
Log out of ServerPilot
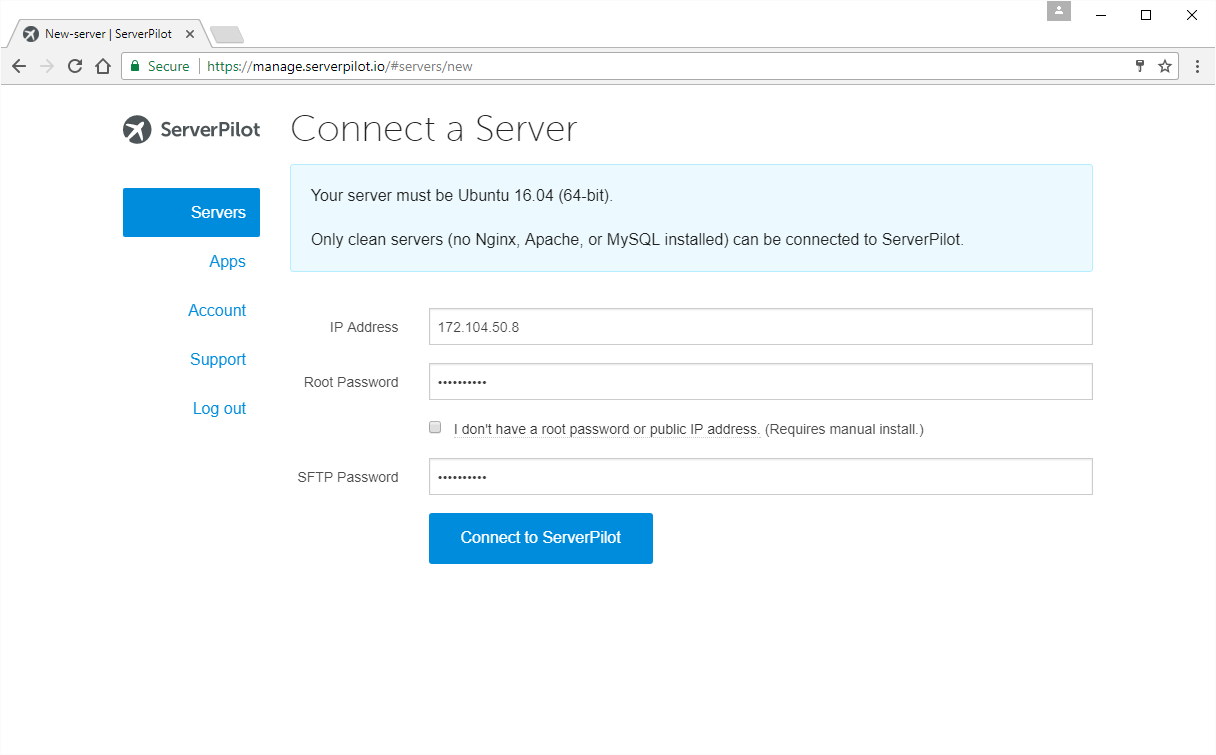pyautogui.click(x=219, y=408)
